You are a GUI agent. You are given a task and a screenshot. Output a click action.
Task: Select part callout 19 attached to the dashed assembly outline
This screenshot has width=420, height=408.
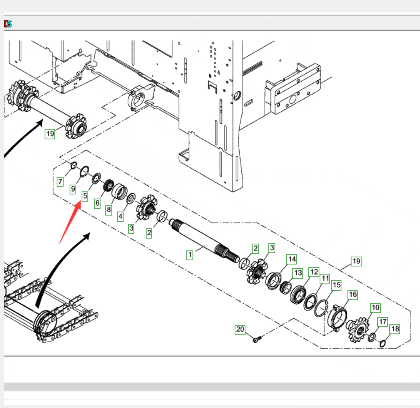tap(356, 261)
